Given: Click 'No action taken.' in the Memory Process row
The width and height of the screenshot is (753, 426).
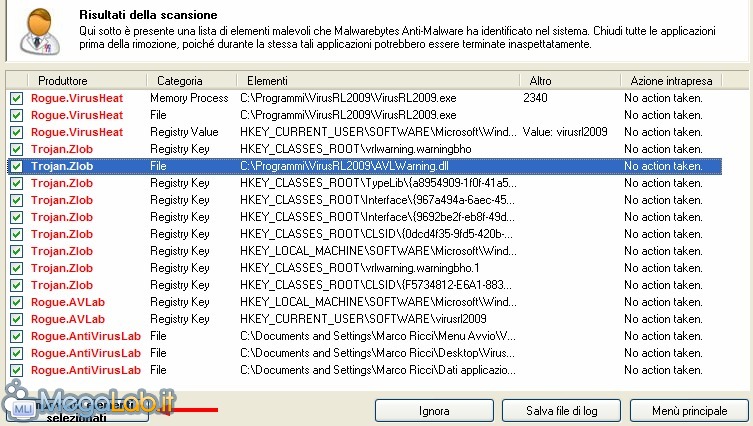Looking at the screenshot, I should (x=663, y=98).
